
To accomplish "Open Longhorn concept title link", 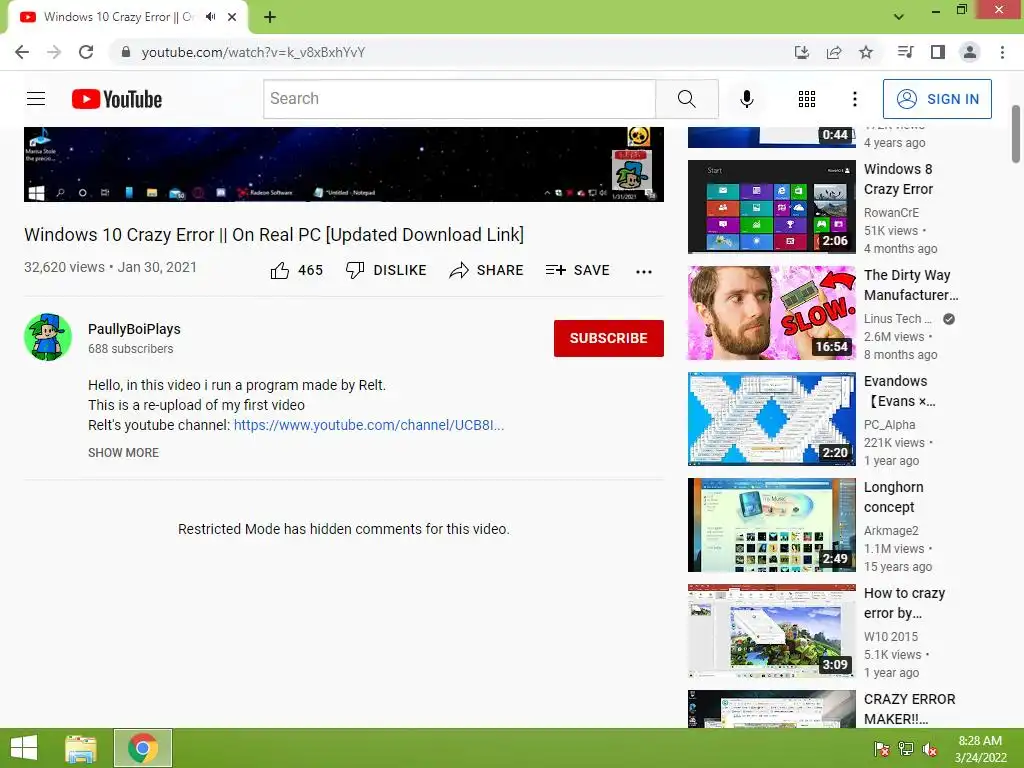I will [893, 497].
